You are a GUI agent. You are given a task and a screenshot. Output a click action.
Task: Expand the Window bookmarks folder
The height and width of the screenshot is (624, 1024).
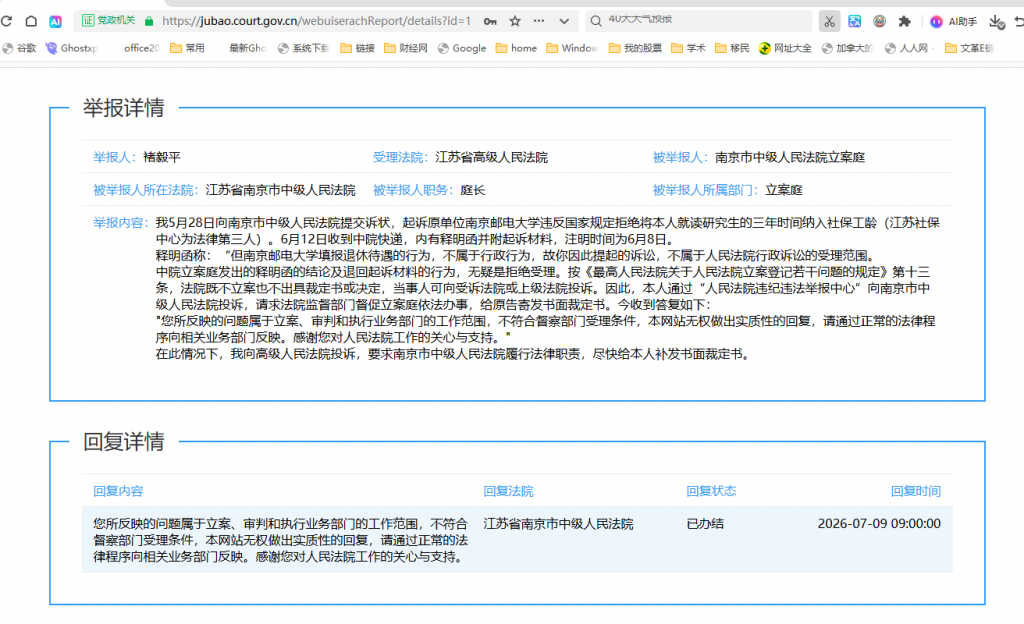(572, 48)
